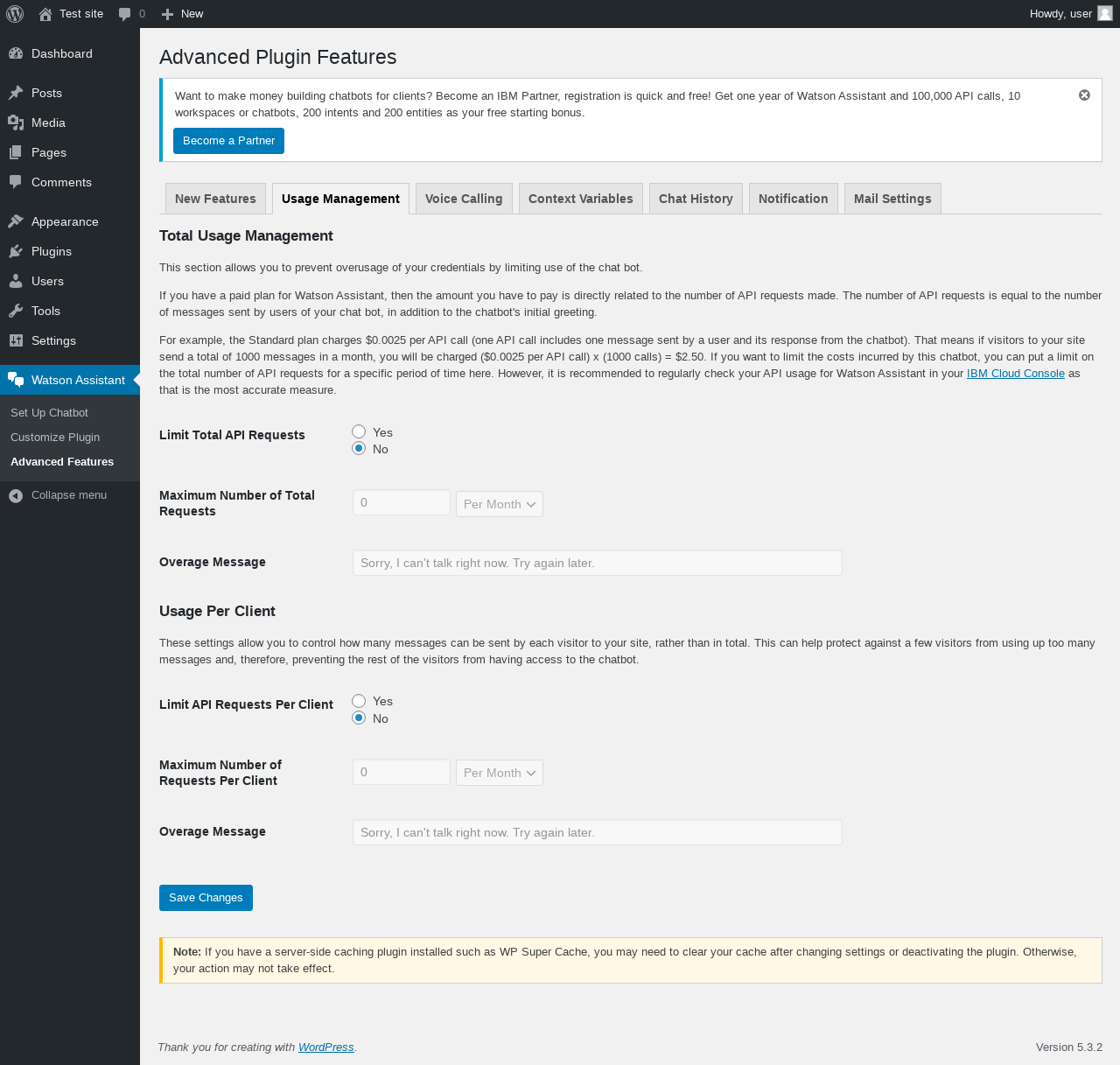Click the Become a Partner button
The width and height of the screenshot is (1120, 1065).
pyautogui.click(x=228, y=141)
